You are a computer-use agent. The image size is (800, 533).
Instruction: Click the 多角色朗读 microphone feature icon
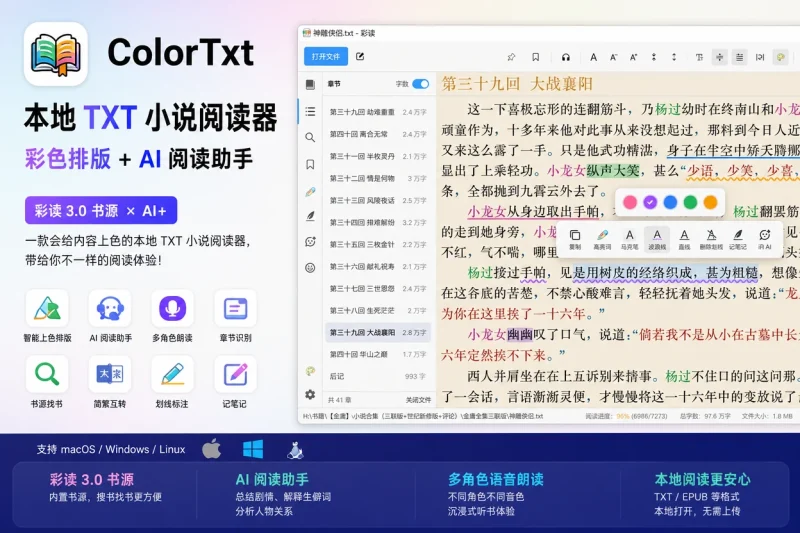click(172, 309)
